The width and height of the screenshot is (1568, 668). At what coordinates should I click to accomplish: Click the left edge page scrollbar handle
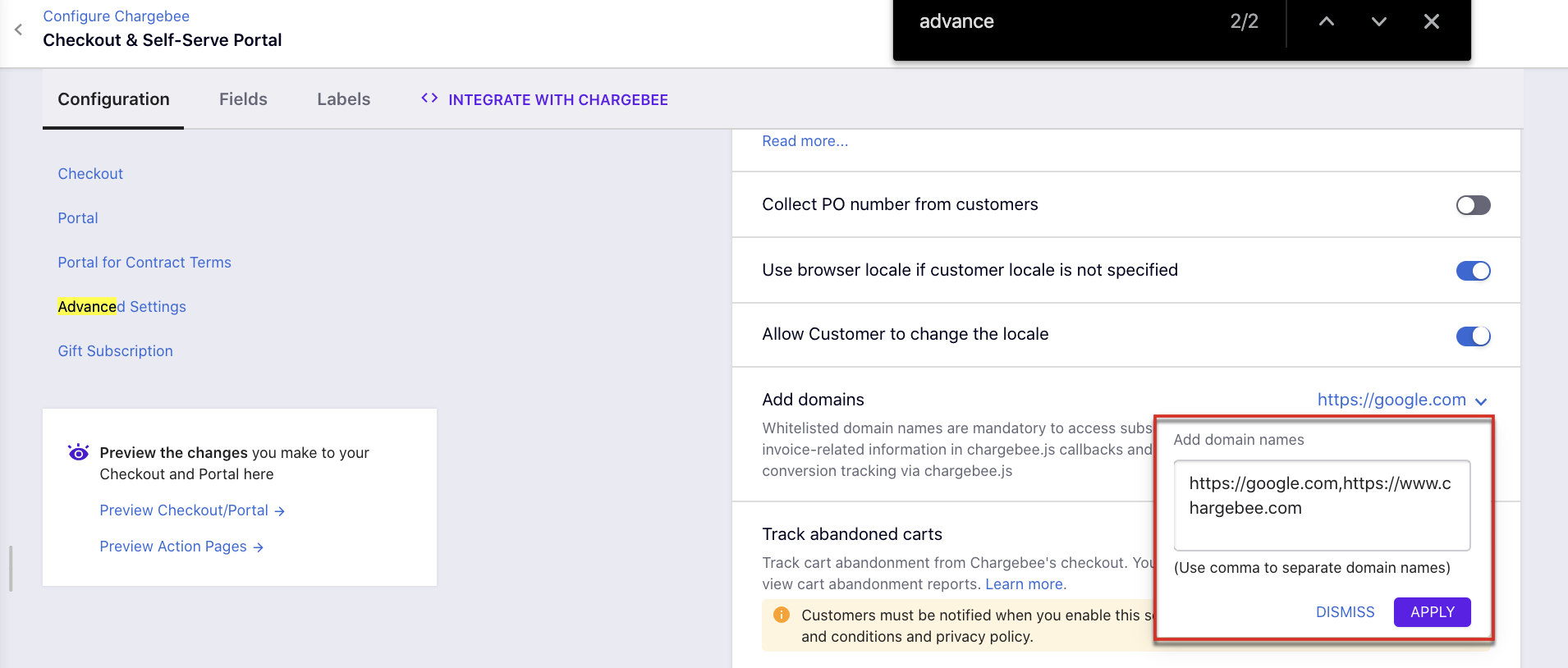point(11,568)
